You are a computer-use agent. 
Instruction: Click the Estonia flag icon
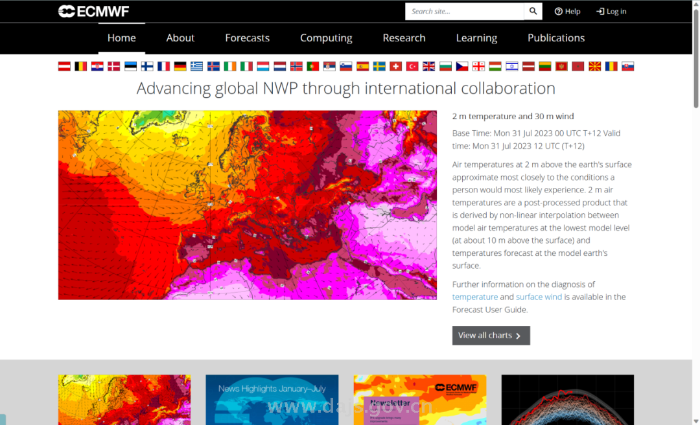130,67
